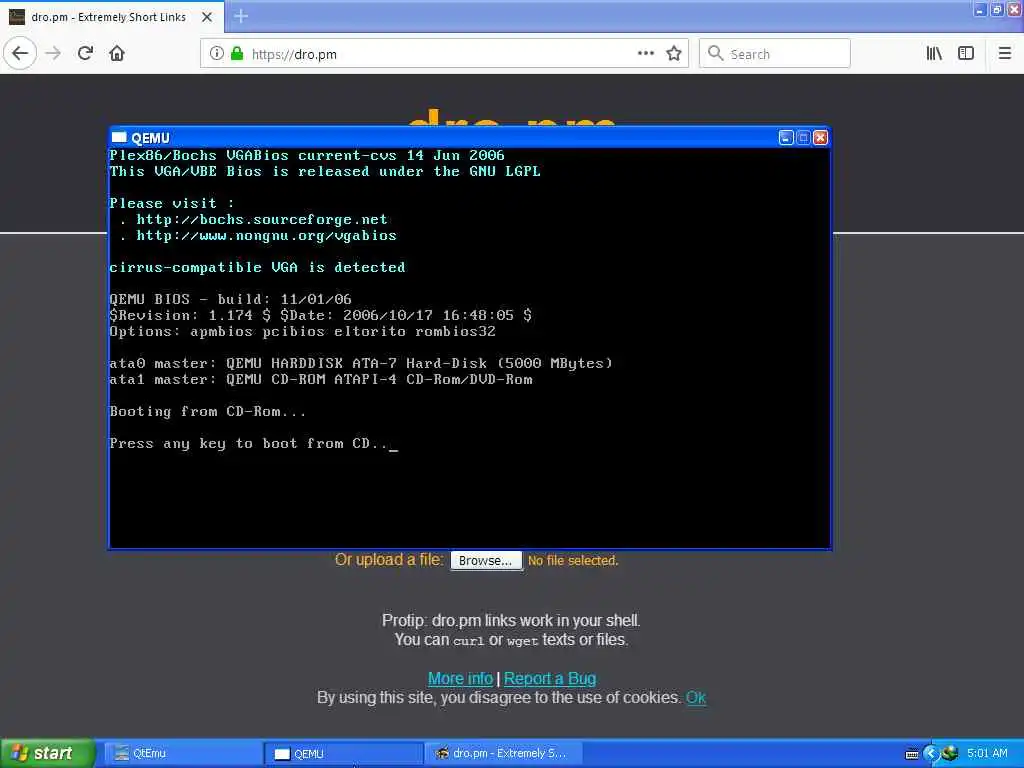Viewport: 1024px width, 768px height.
Task: Click the 'Or upload a file:' label
Action: coord(389,560)
